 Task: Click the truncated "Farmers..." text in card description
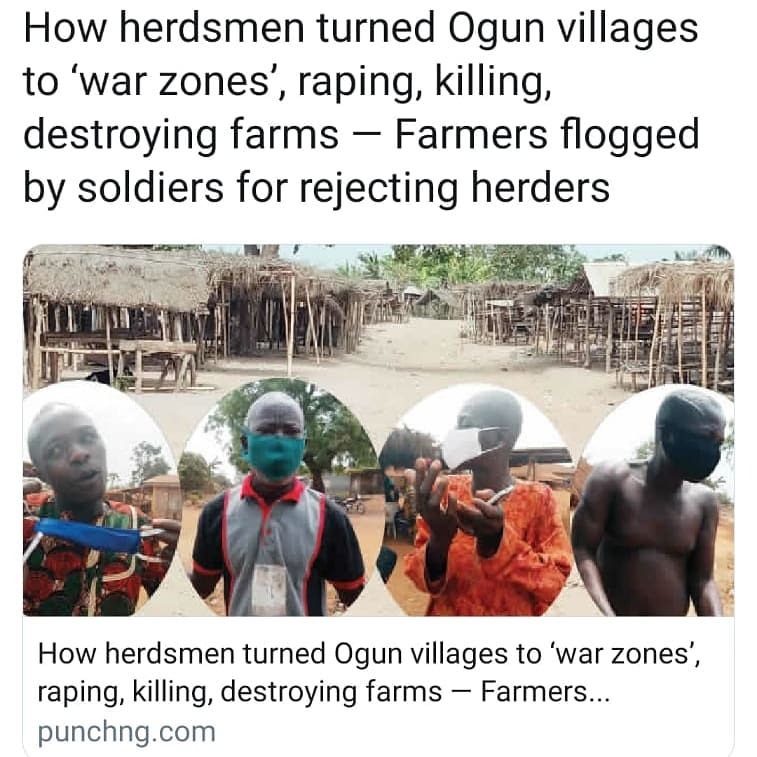[x=545, y=691]
